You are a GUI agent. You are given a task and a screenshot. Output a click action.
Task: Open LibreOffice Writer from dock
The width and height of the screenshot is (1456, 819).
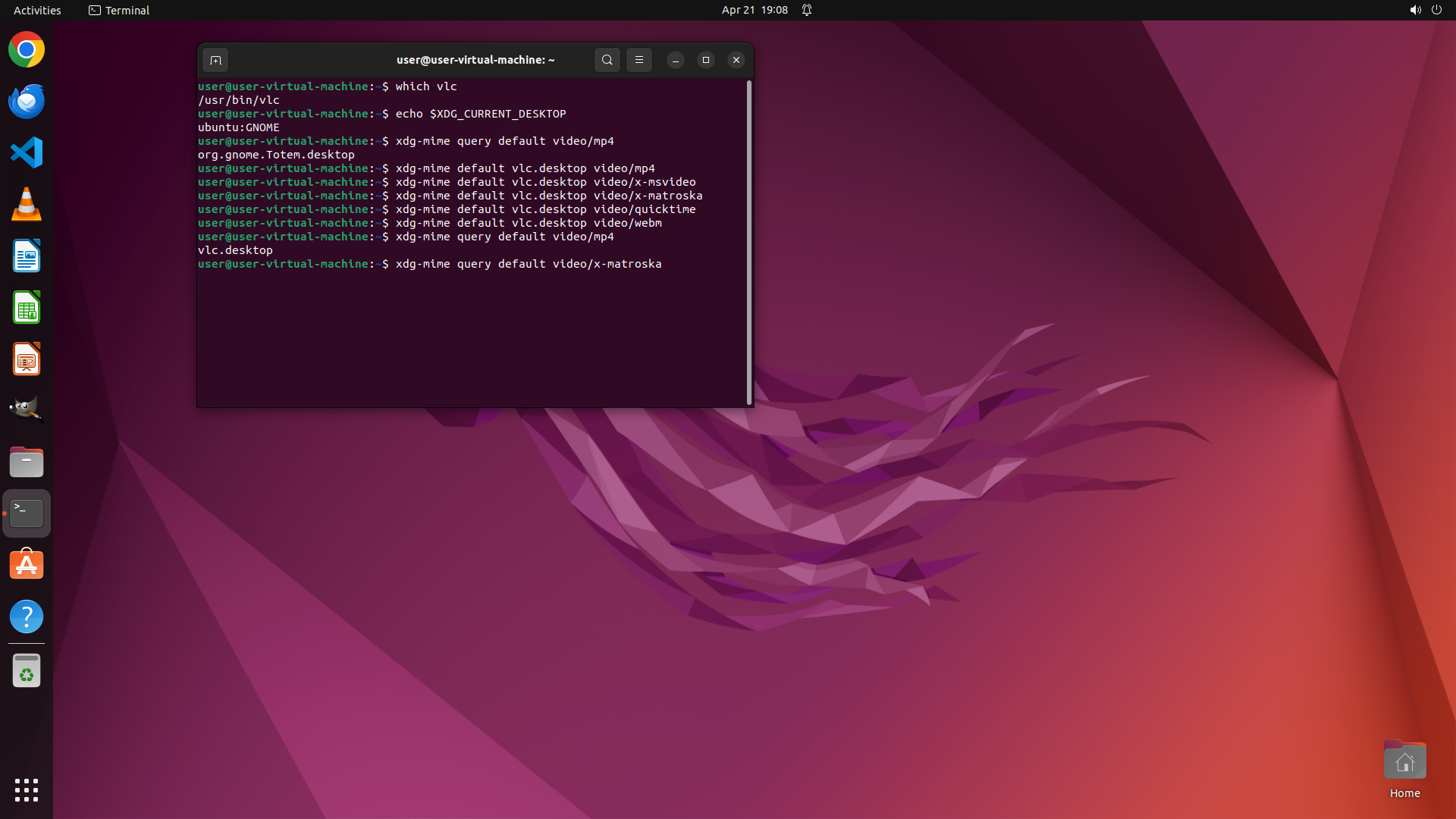[27, 256]
